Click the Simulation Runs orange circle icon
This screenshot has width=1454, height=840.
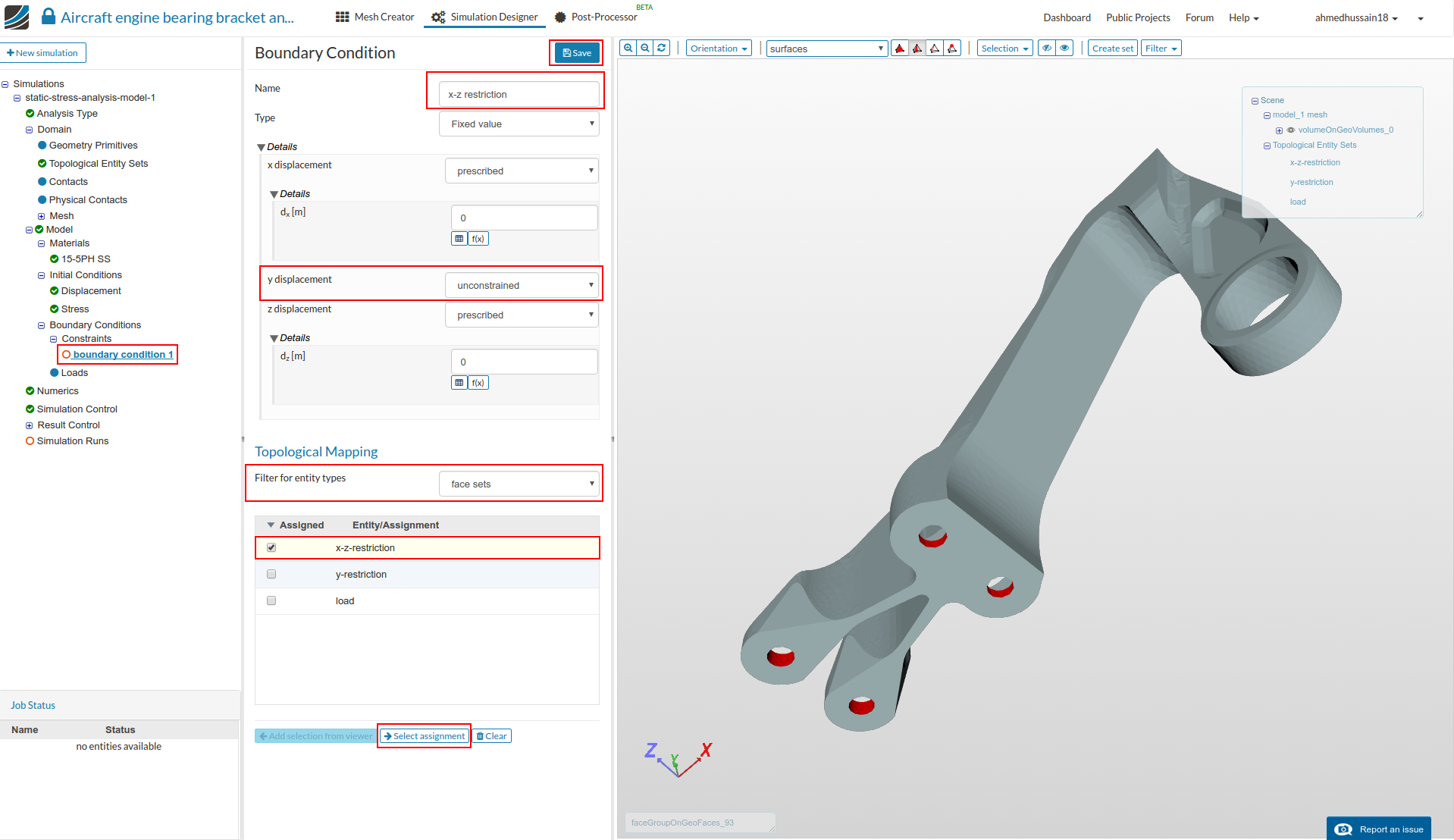tap(30, 441)
